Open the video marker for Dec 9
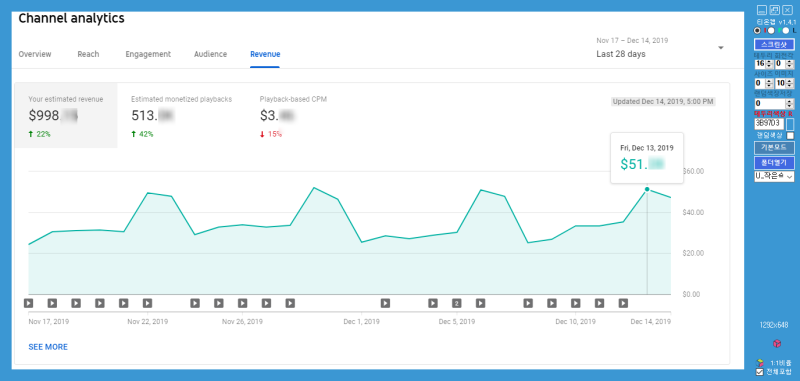Screen dimensions: 800x381 click(552, 303)
